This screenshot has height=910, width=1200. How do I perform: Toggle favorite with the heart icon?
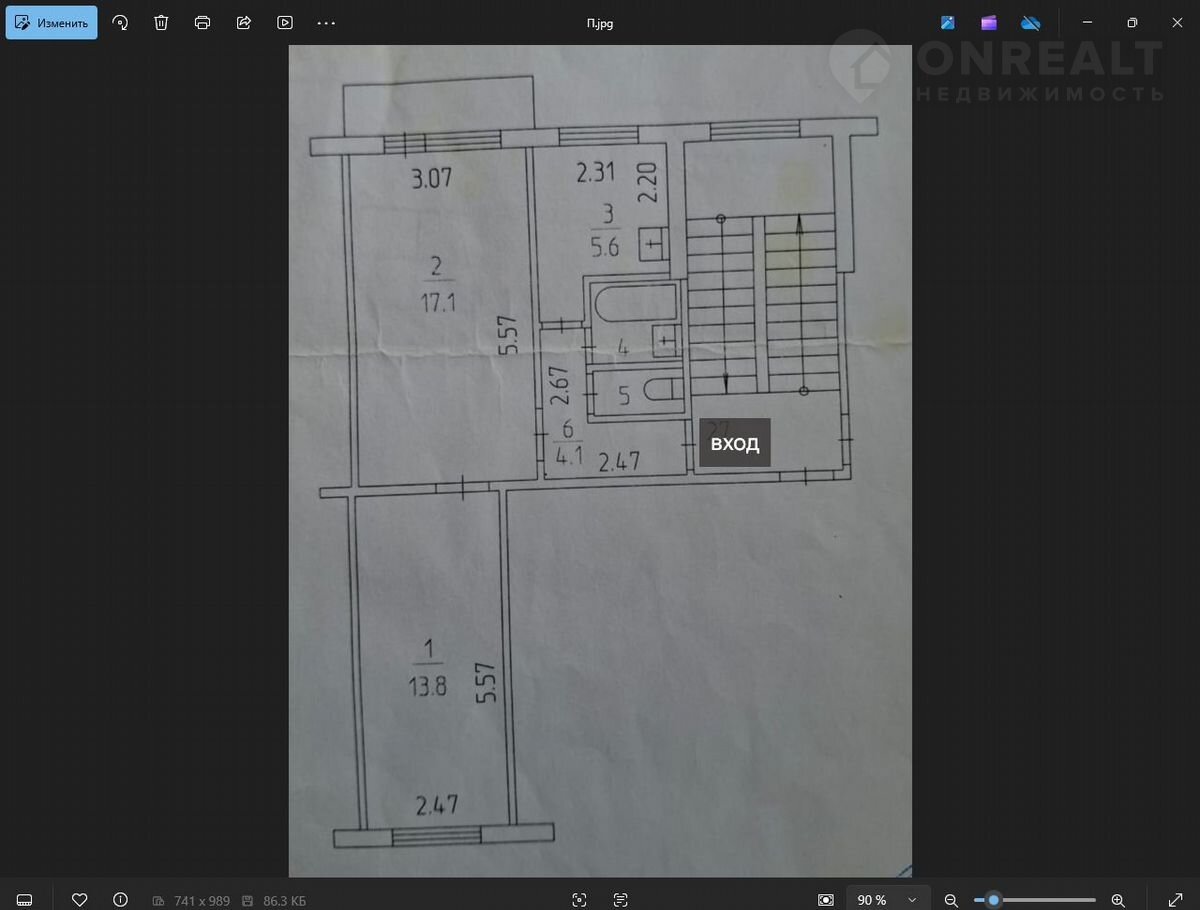point(80,900)
